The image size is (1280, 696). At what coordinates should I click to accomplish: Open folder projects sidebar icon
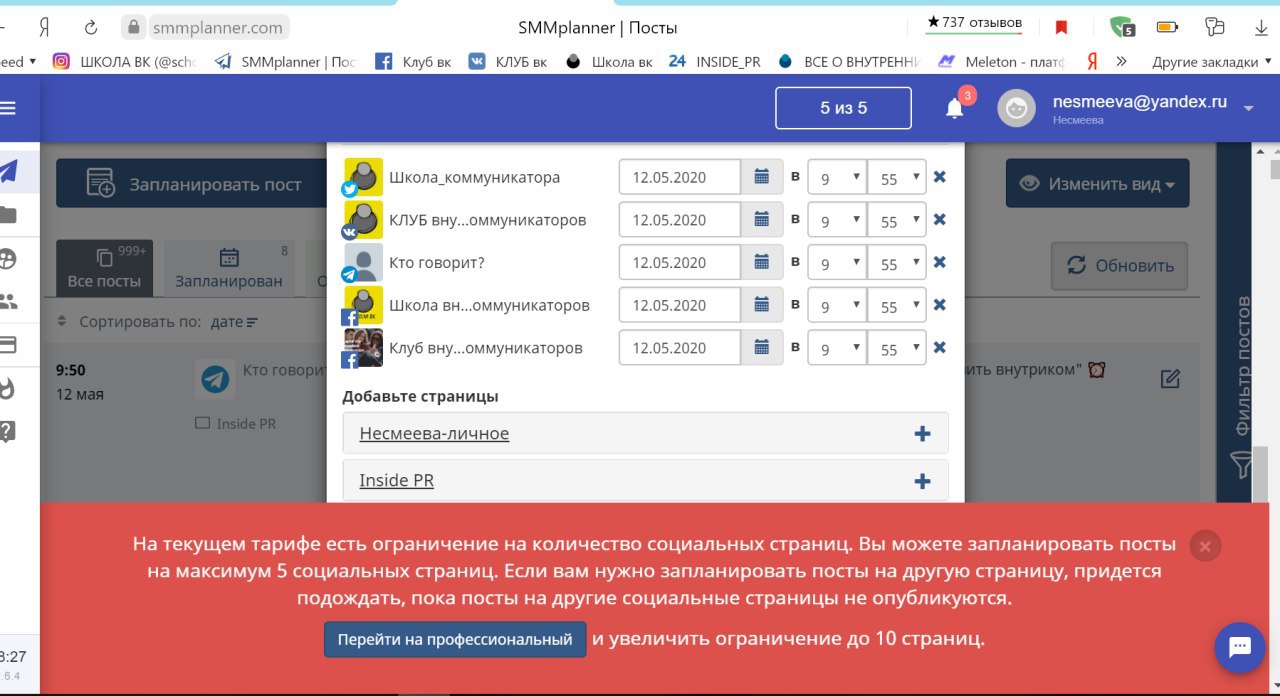click(x=8, y=214)
